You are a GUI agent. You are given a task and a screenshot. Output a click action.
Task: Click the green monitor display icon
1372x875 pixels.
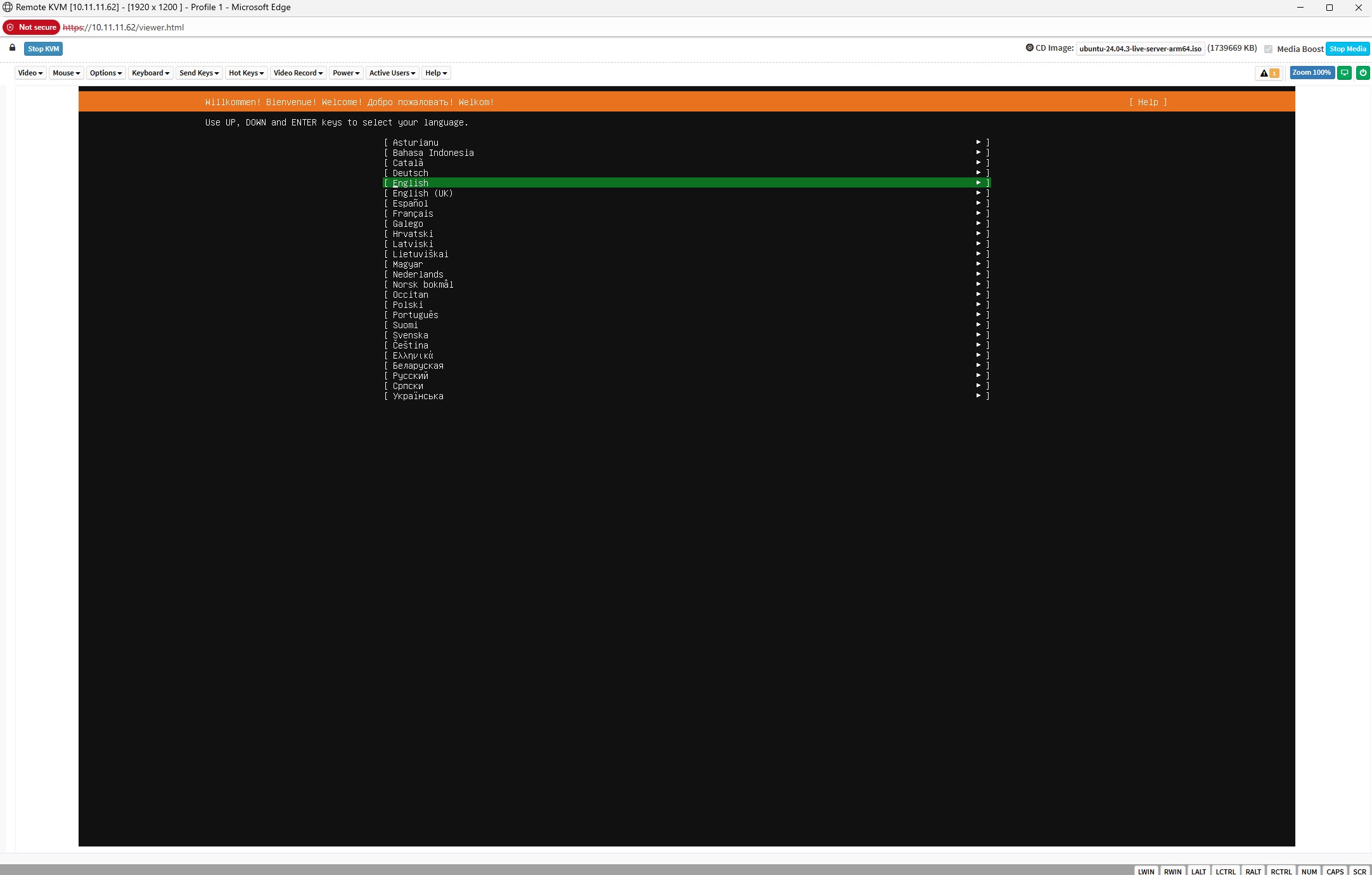pos(1344,73)
